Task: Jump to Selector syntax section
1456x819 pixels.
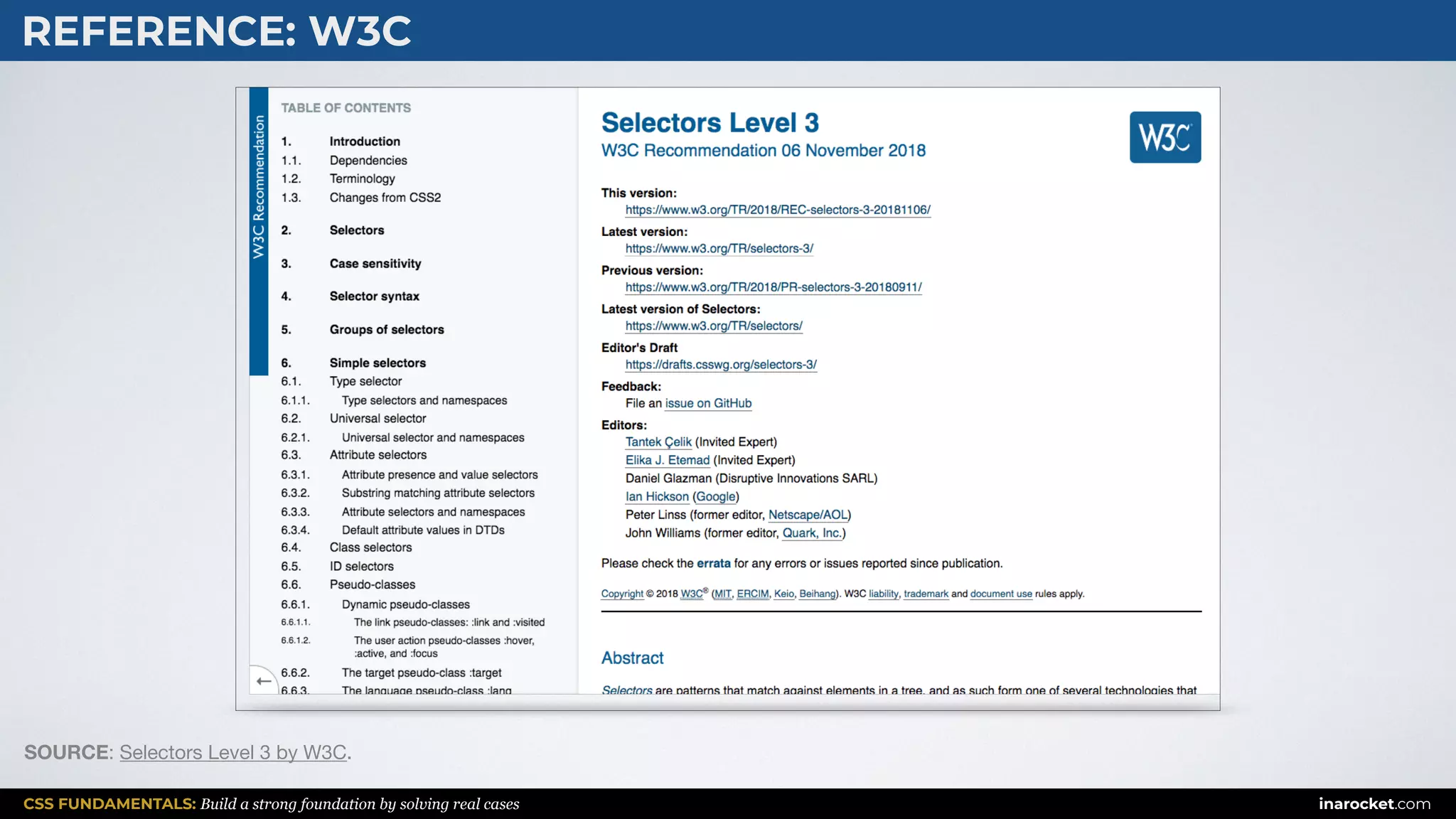Action: [374, 296]
